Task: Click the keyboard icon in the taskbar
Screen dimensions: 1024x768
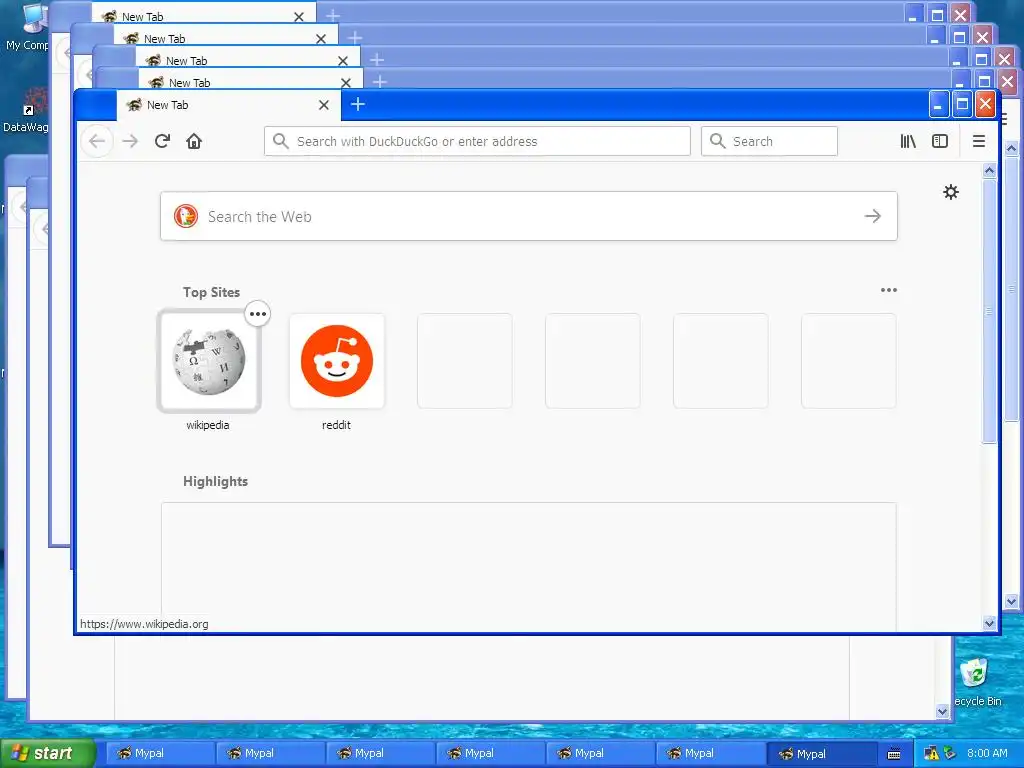Action: pos(894,754)
